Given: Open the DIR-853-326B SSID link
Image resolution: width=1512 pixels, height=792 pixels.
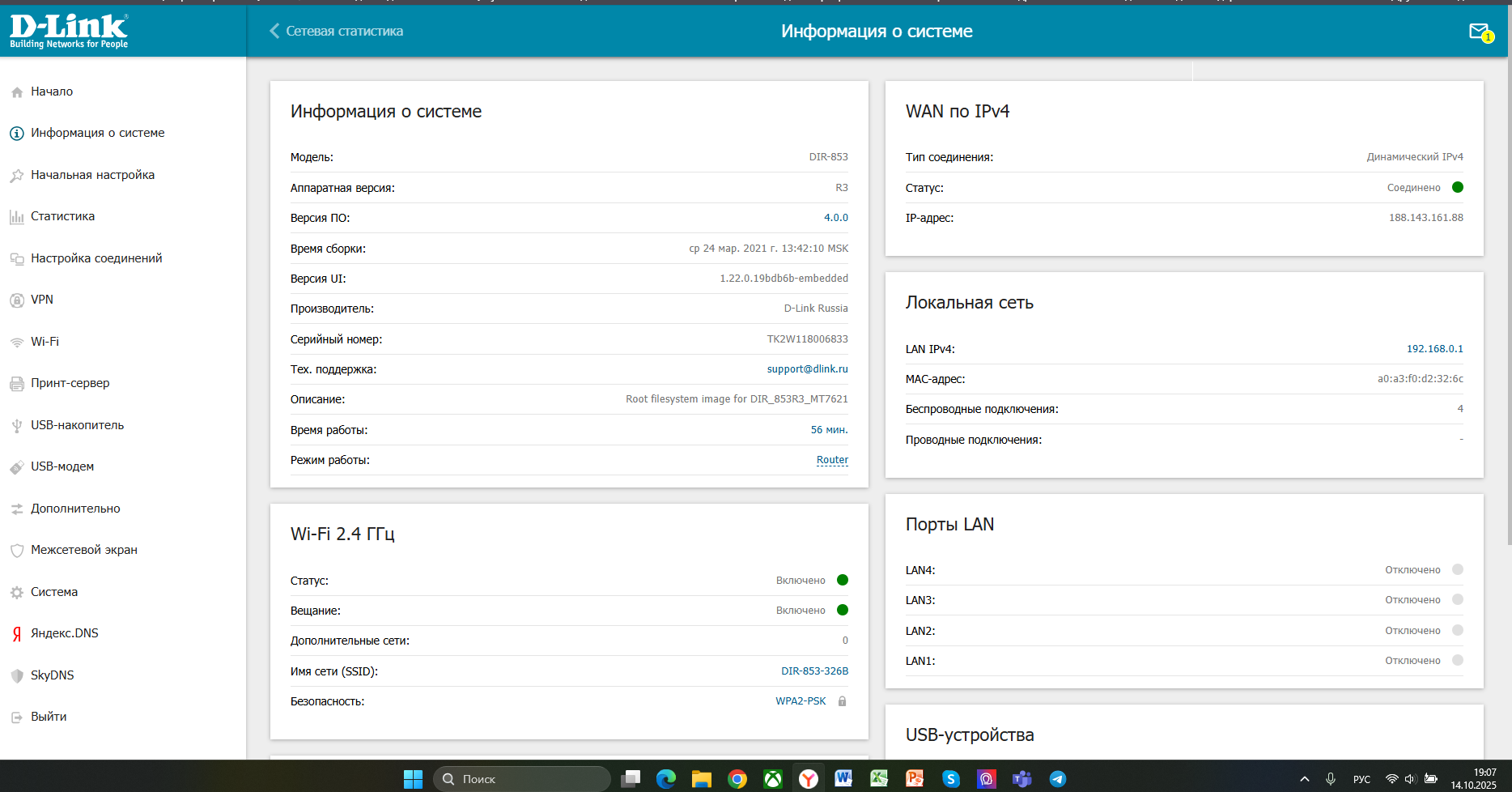Looking at the screenshot, I should click(814, 671).
